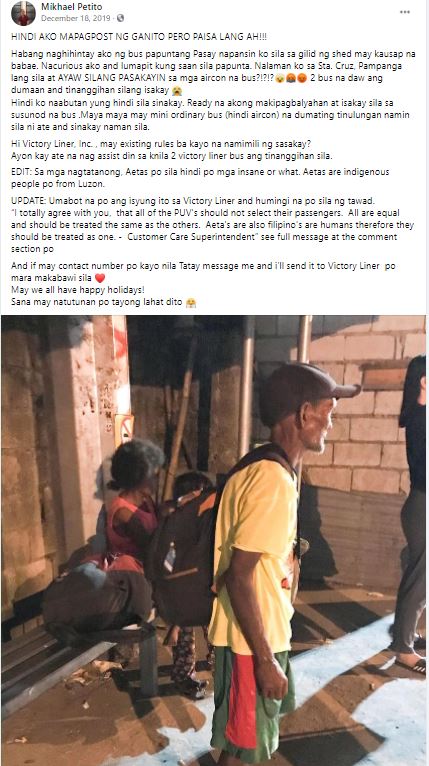This screenshot has width=429, height=766.
Task: Click the red angry face emoji after 'bus?!?!?'
Action: click(301, 79)
